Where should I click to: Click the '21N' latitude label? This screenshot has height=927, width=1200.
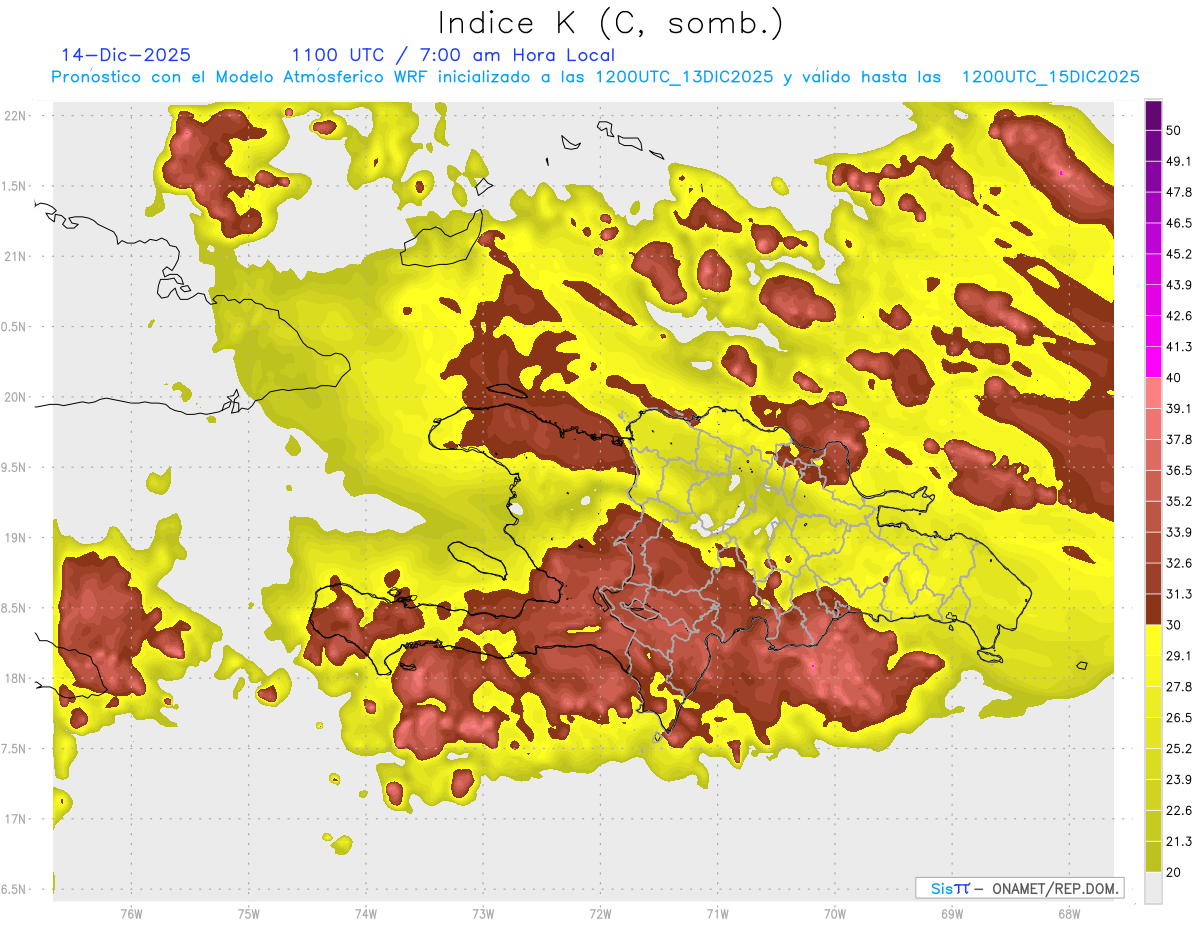pos(15,256)
